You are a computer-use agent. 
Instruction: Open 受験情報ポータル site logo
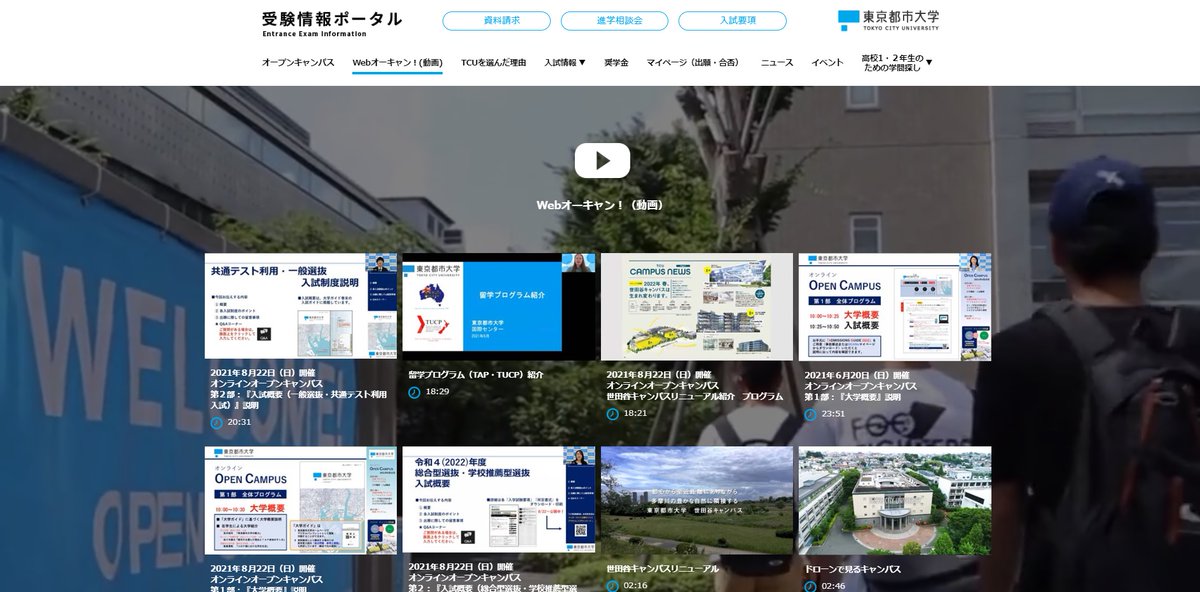pyautogui.click(x=331, y=23)
